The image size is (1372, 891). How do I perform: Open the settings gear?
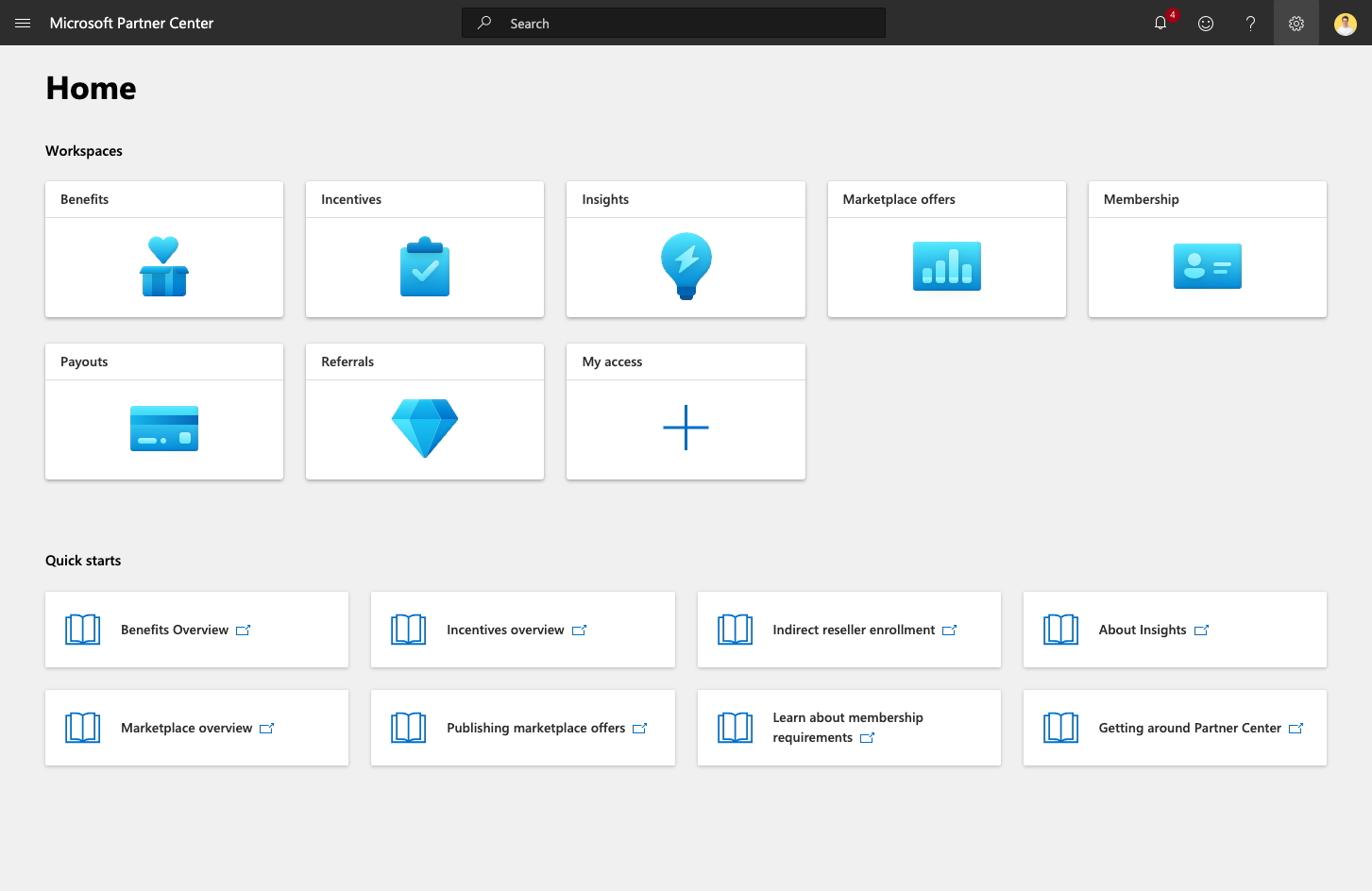(x=1296, y=23)
